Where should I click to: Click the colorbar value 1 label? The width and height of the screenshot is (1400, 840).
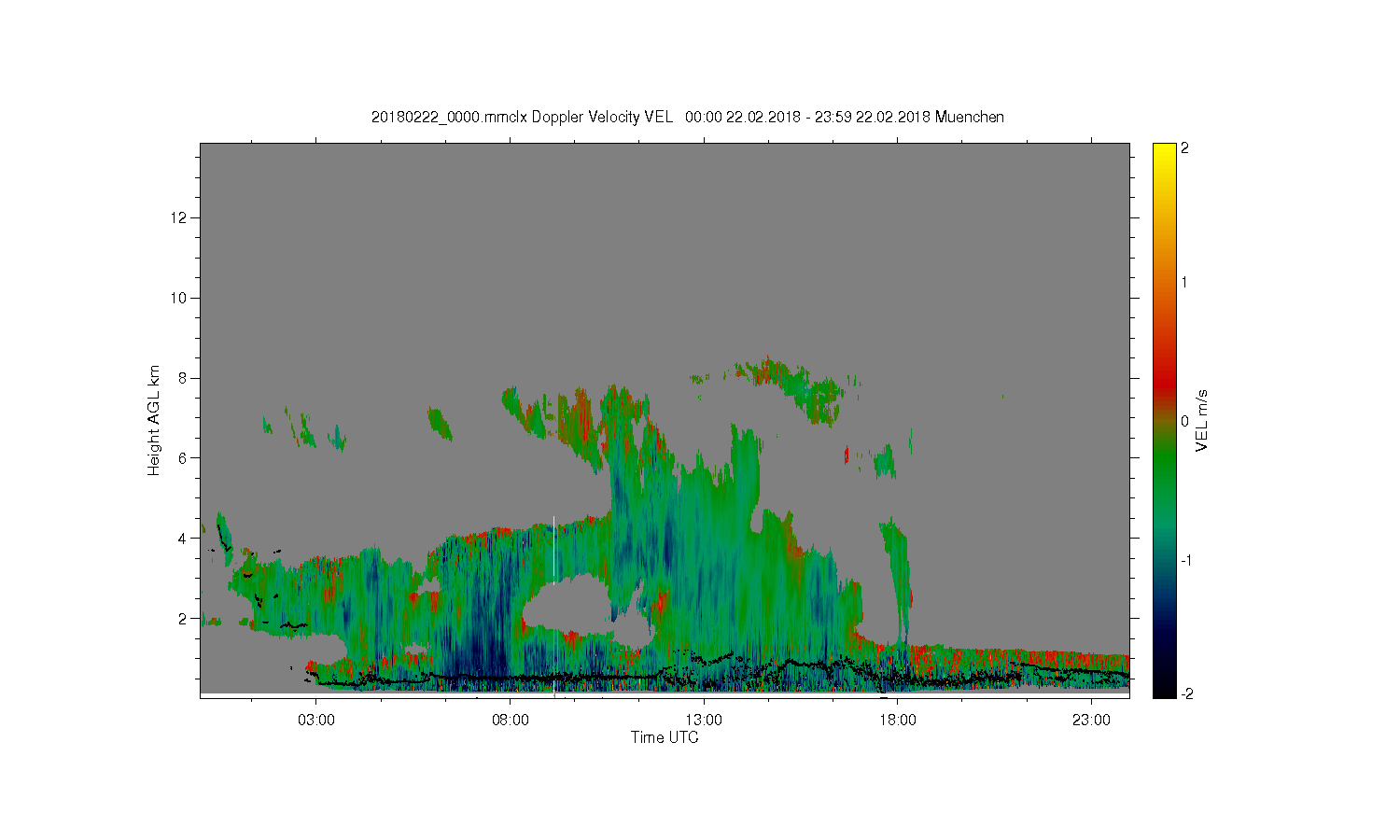(x=1184, y=282)
